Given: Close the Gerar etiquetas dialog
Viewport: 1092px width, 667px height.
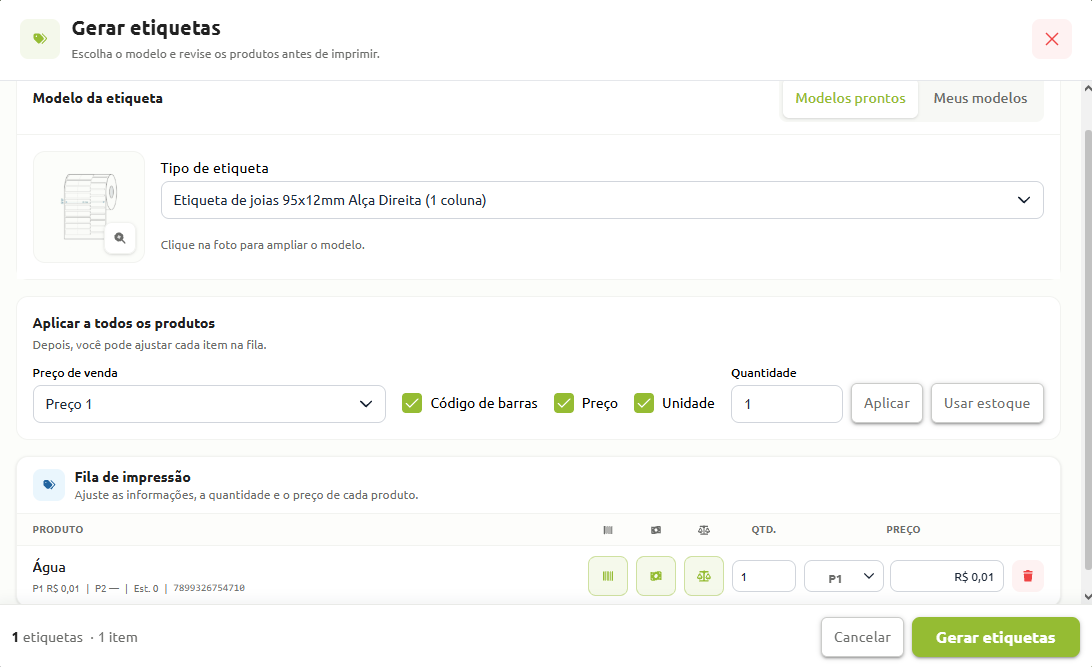Looking at the screenshot, I should [1052, 39].
